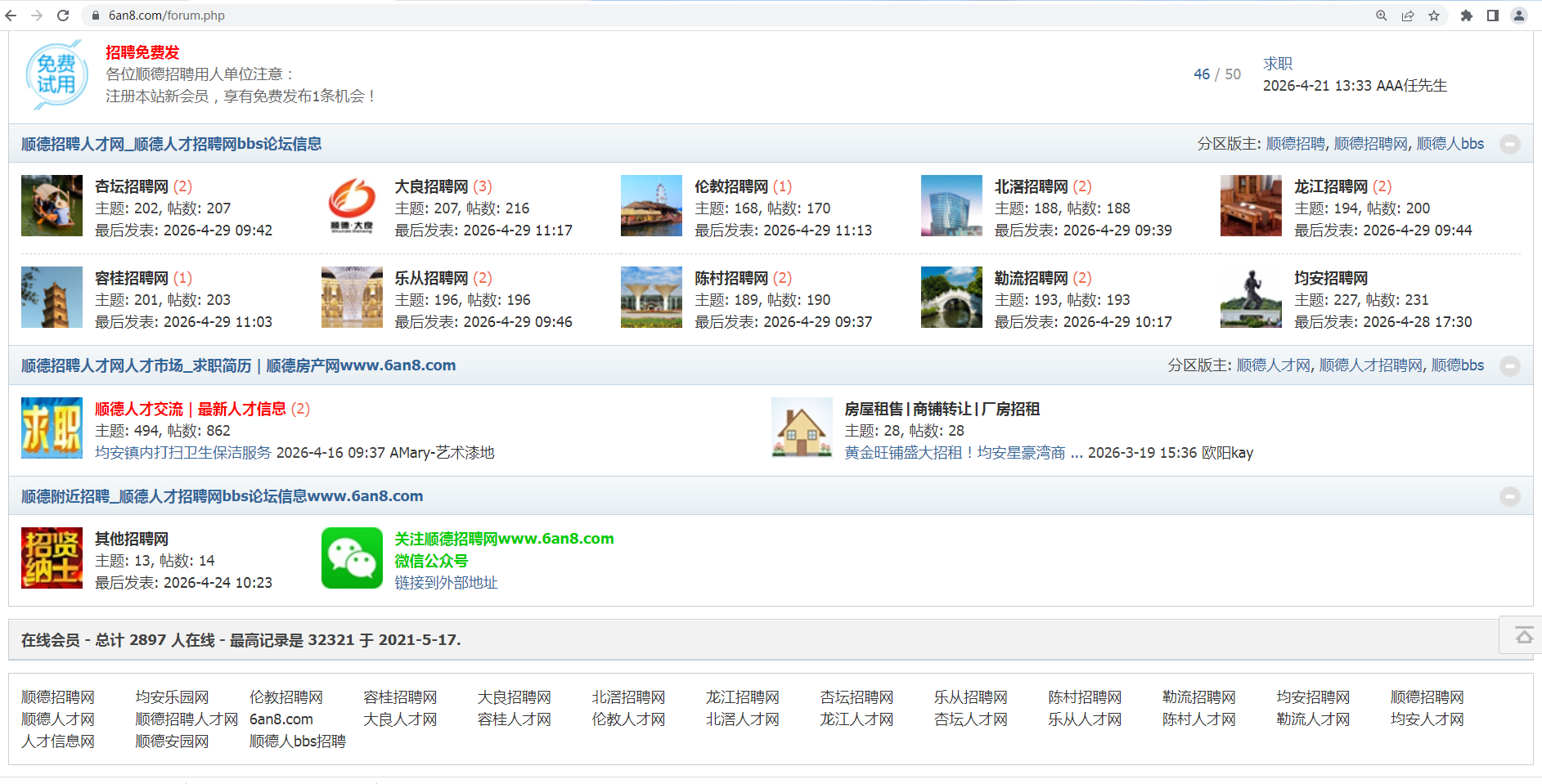The height and width of the screenshot is (784, 1542).
Task: Click the 求职 job-seeking forum icon
Action: click(x=52, y=428)
